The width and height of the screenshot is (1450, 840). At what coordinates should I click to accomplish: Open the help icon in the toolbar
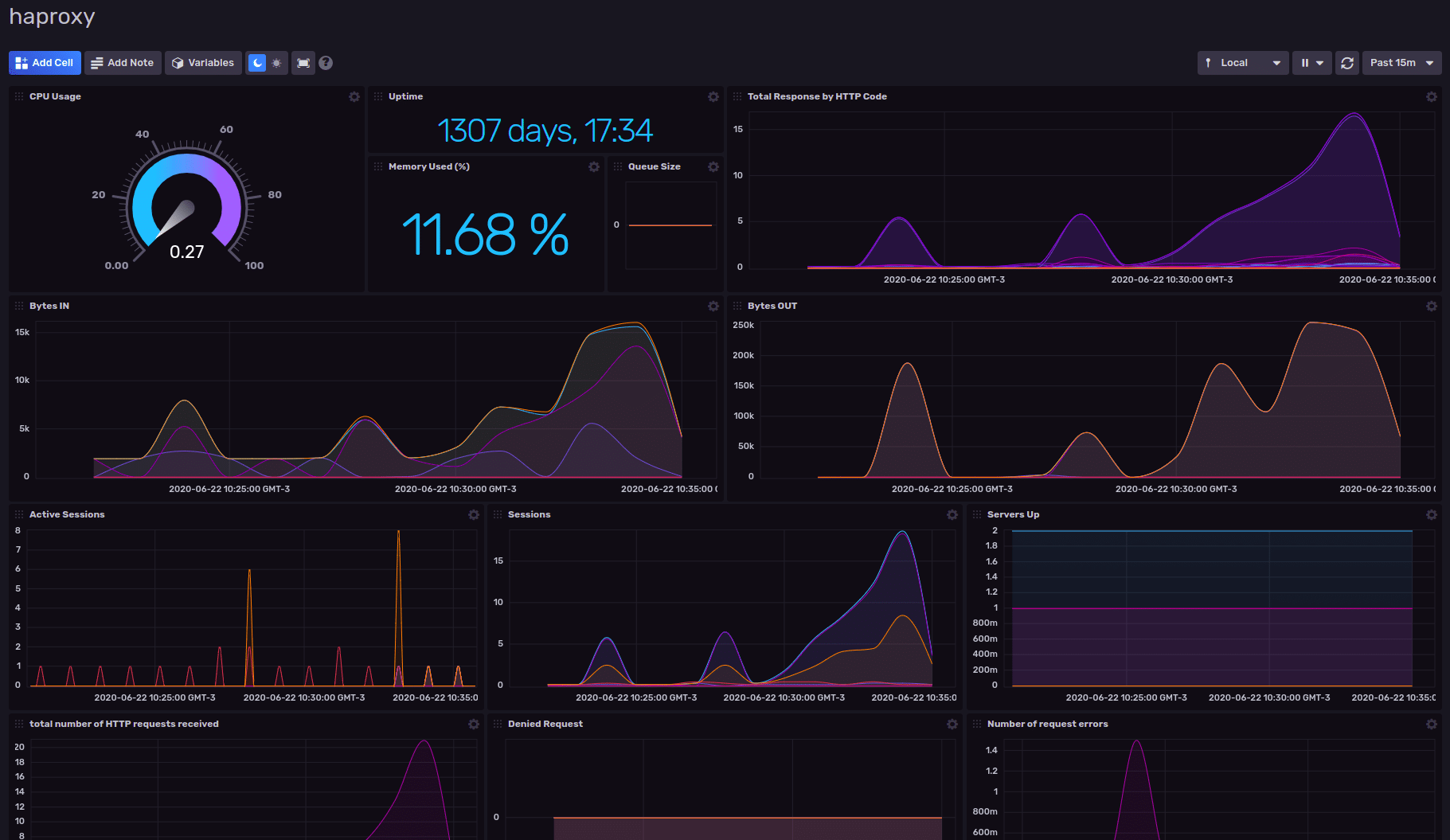326,62
